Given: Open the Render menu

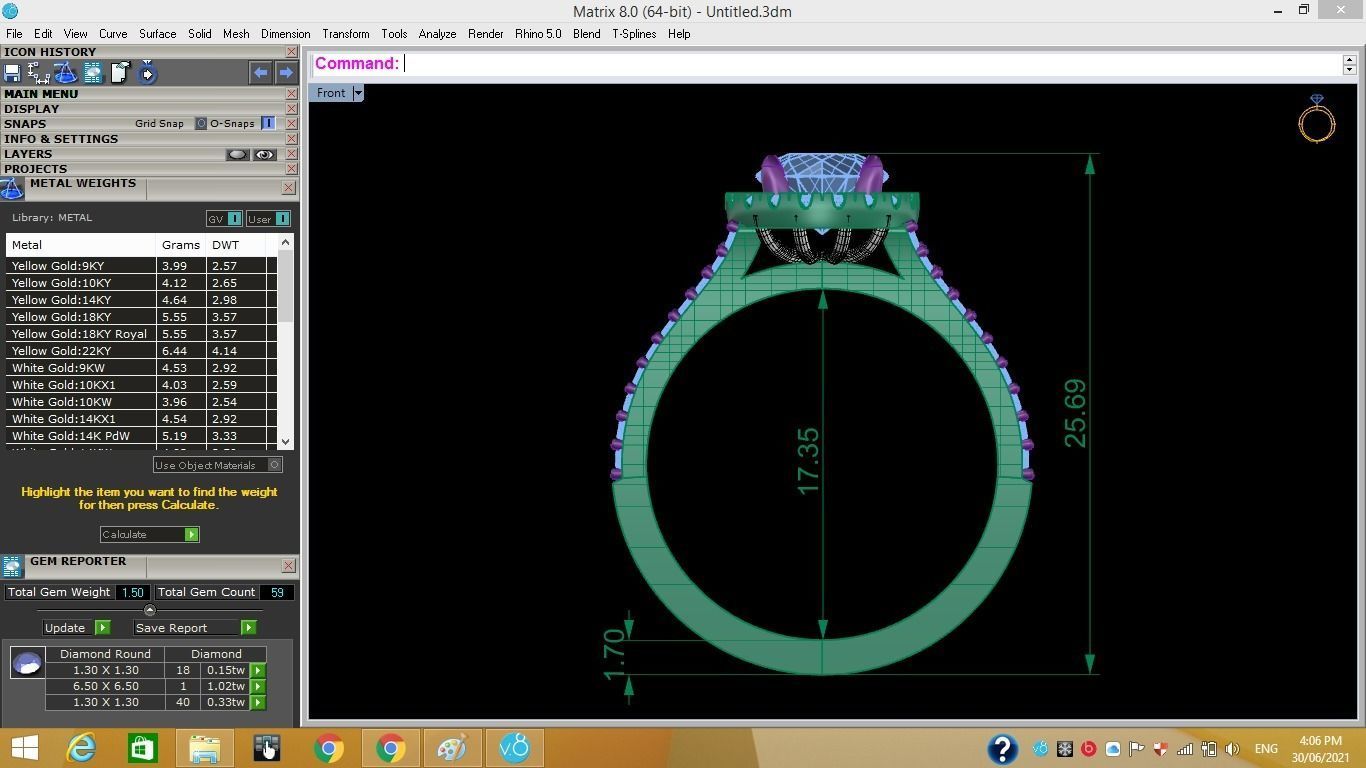Looking at the screenshot, I should (486, 34).
